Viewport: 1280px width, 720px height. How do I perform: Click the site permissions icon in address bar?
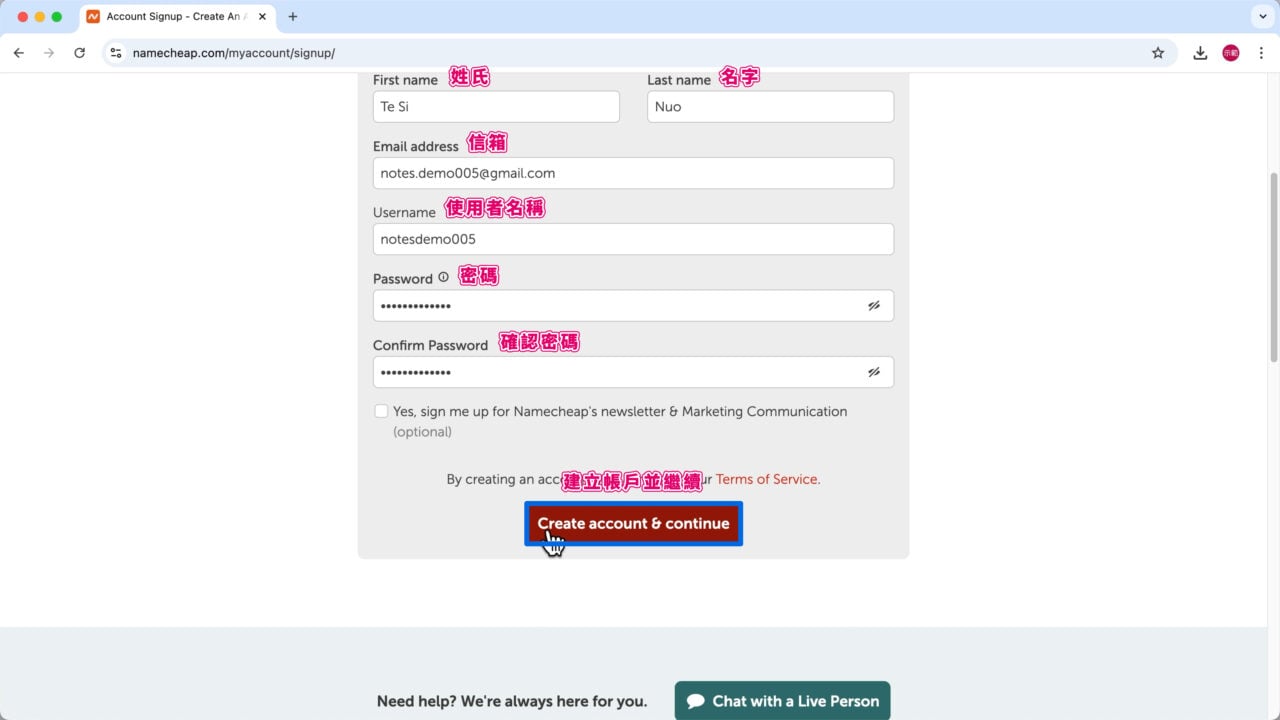tap(115, 52)
